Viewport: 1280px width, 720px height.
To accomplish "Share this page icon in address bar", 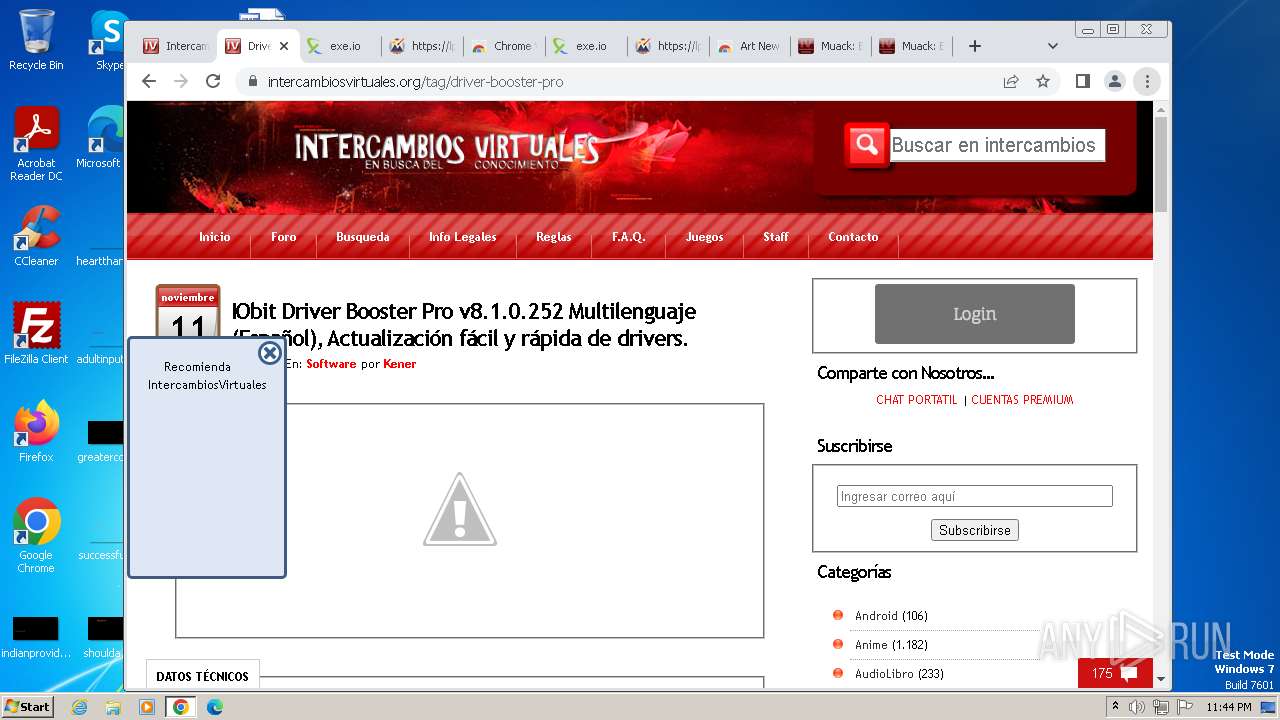I will pyautogui.click(x=1011, y=81).
